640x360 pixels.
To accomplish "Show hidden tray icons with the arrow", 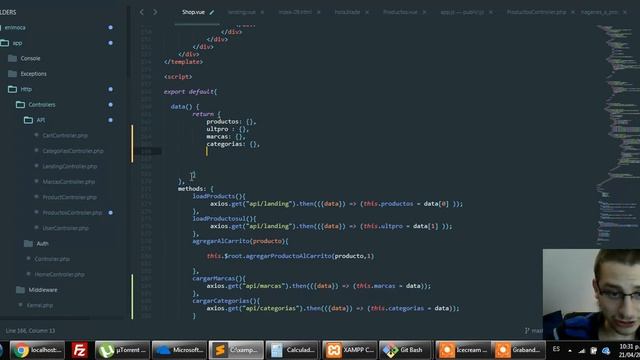I will pos(570,351).
